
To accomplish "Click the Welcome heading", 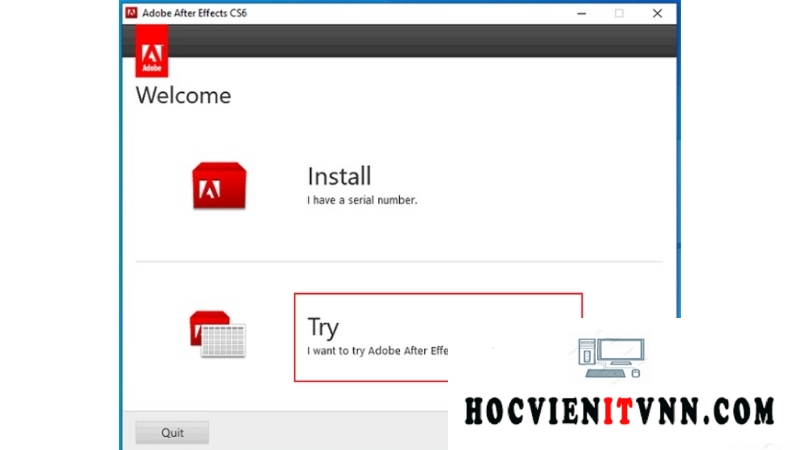I will [183, 96].
